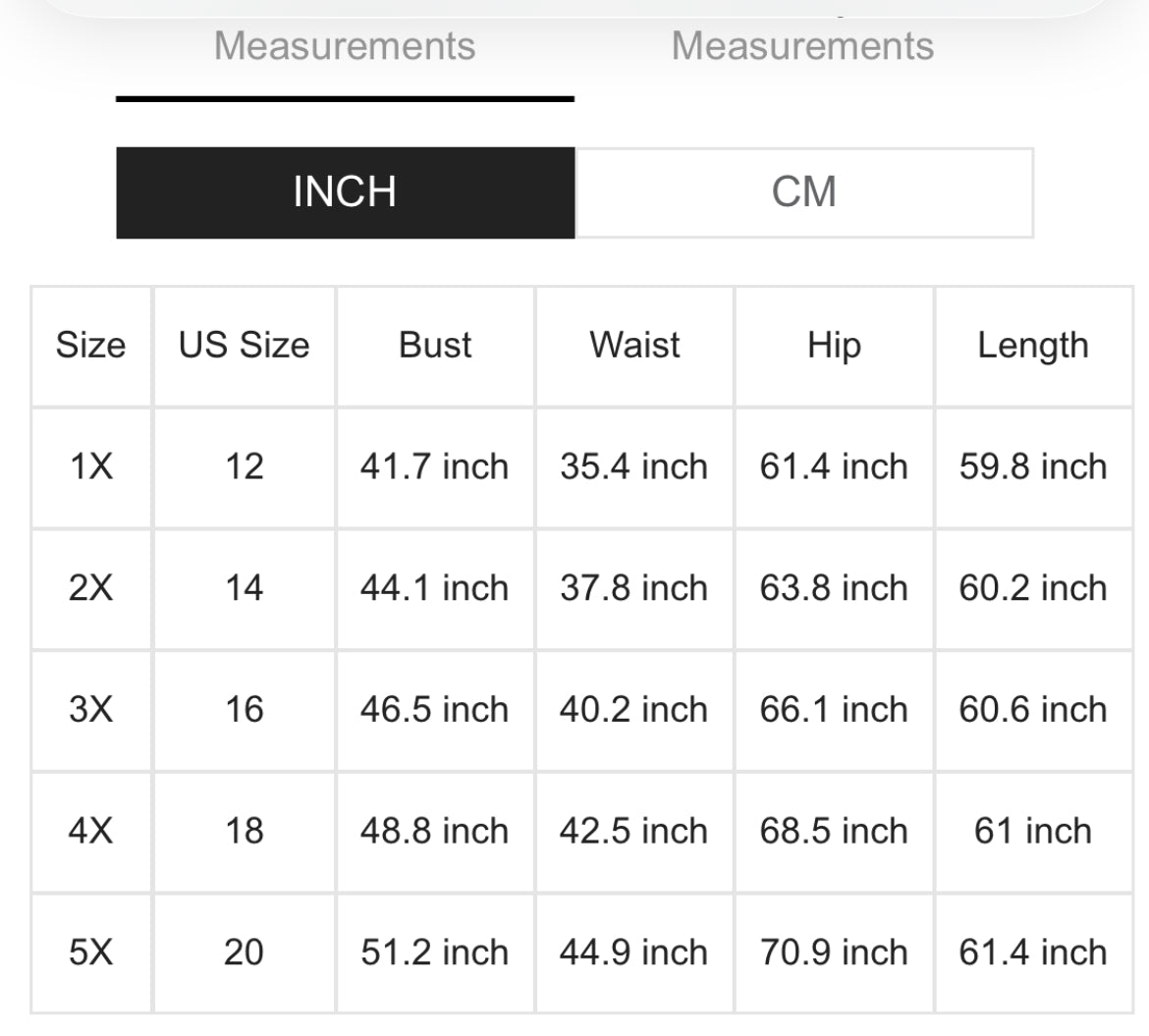Choose the 3X size row label
1149x1036 pixels.
pos(91,709)
